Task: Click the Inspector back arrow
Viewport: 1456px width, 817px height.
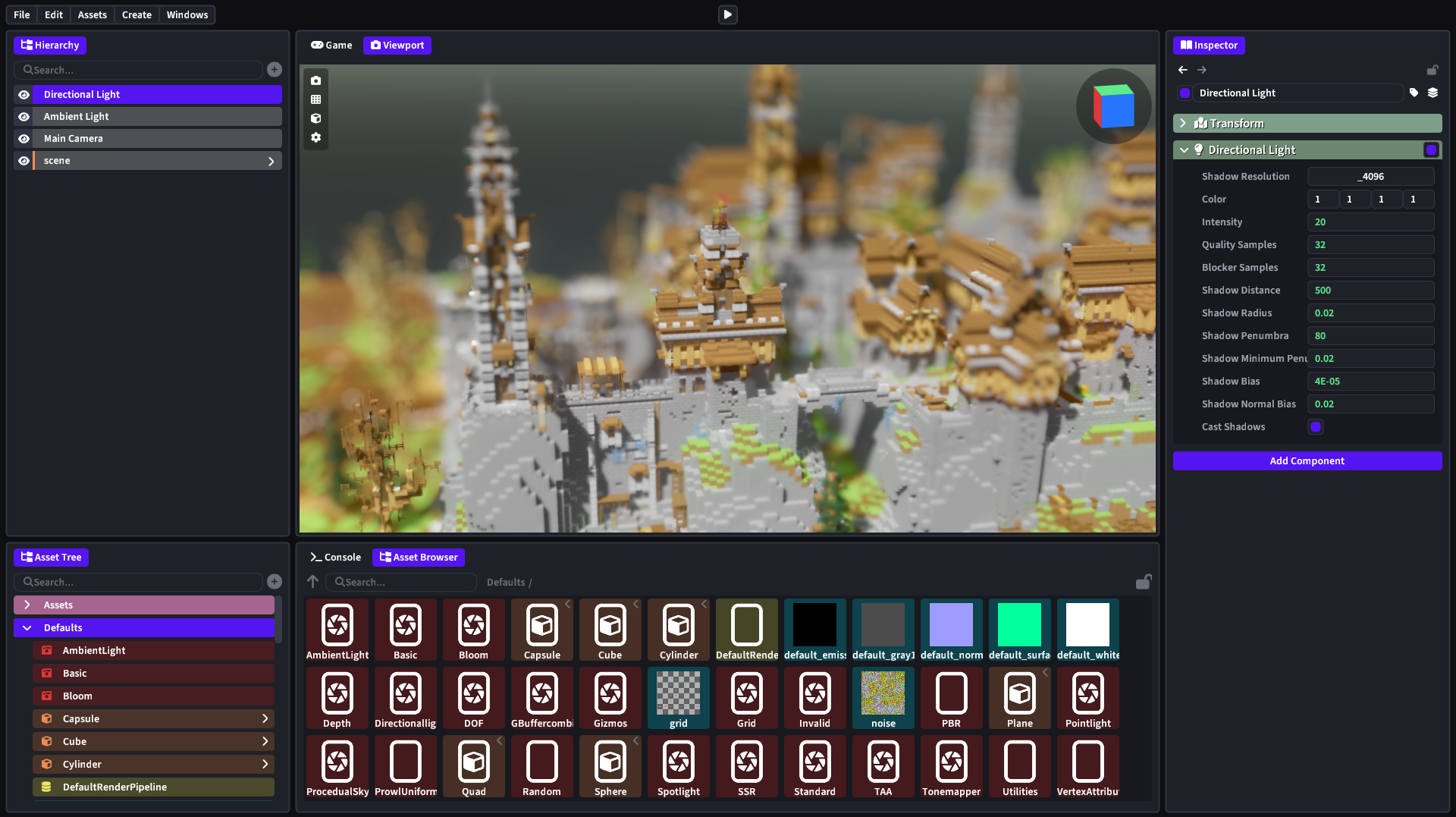Action: [1182, 70]
